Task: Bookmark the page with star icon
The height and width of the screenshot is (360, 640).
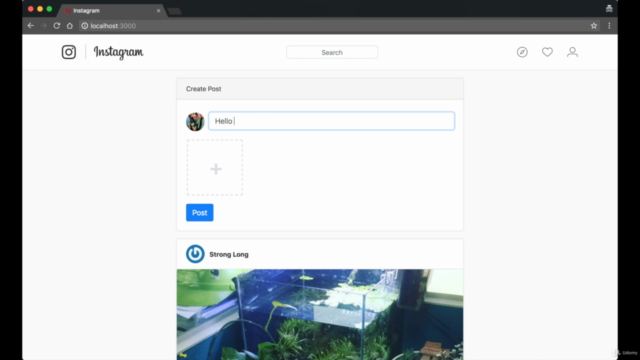Action: [x=594, y=26]
